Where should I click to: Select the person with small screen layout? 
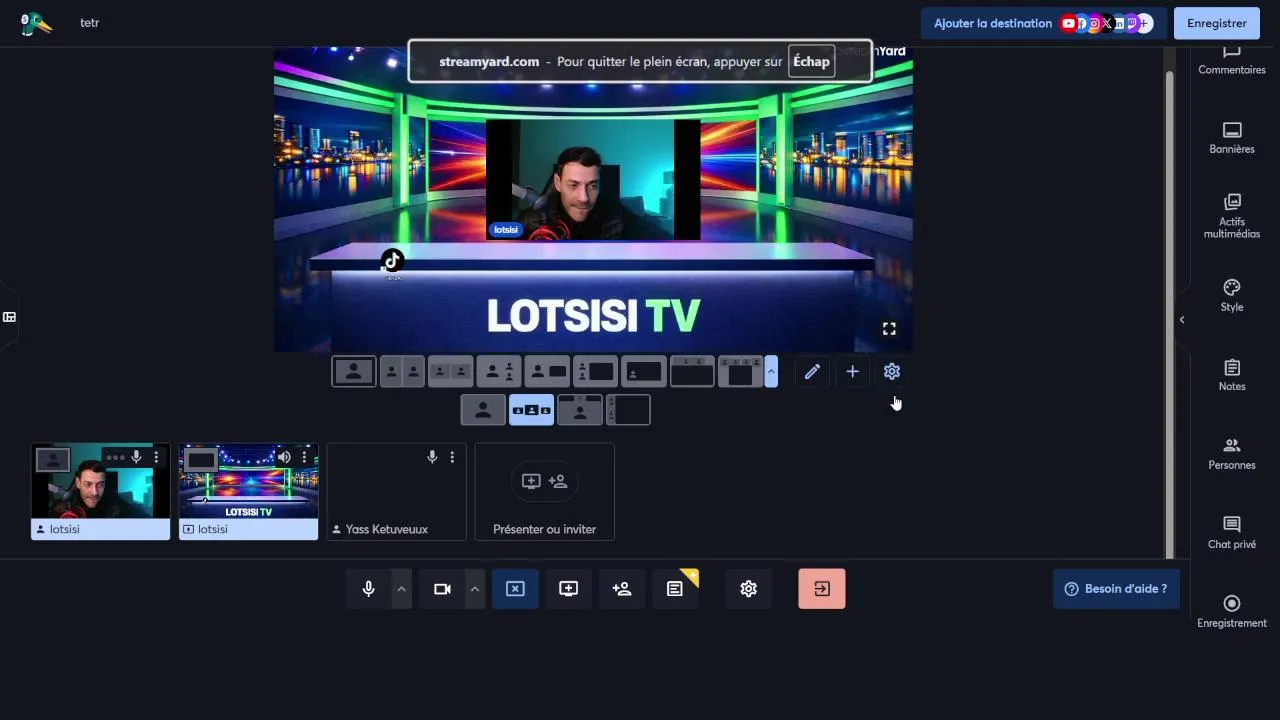pos(547,371)
